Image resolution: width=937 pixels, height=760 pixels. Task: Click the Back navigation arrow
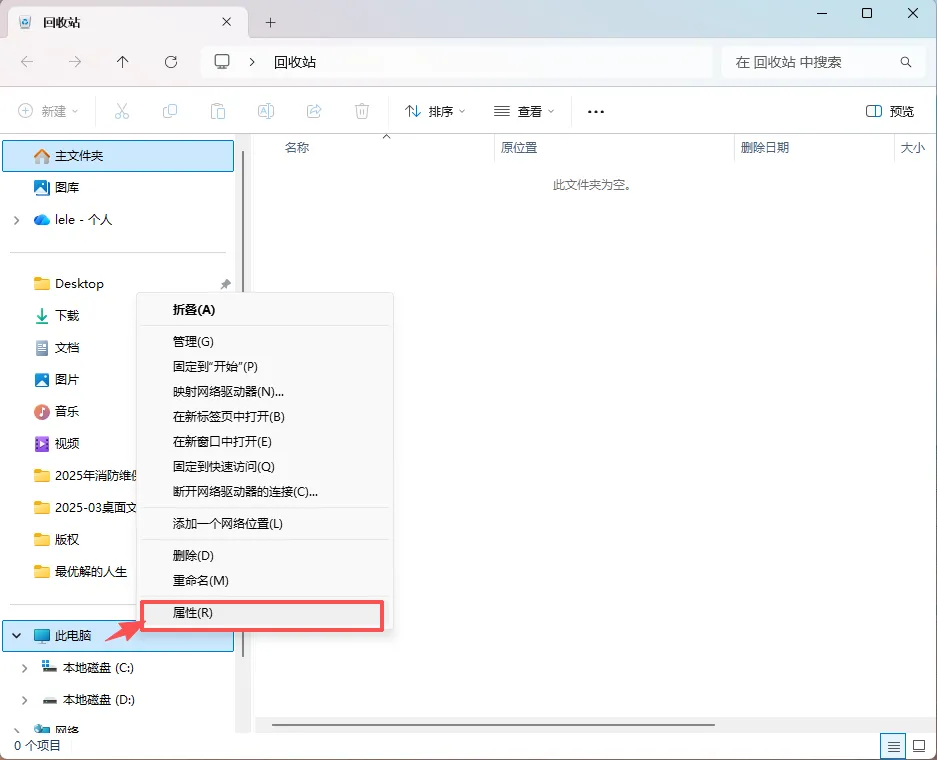pos(26,61)
